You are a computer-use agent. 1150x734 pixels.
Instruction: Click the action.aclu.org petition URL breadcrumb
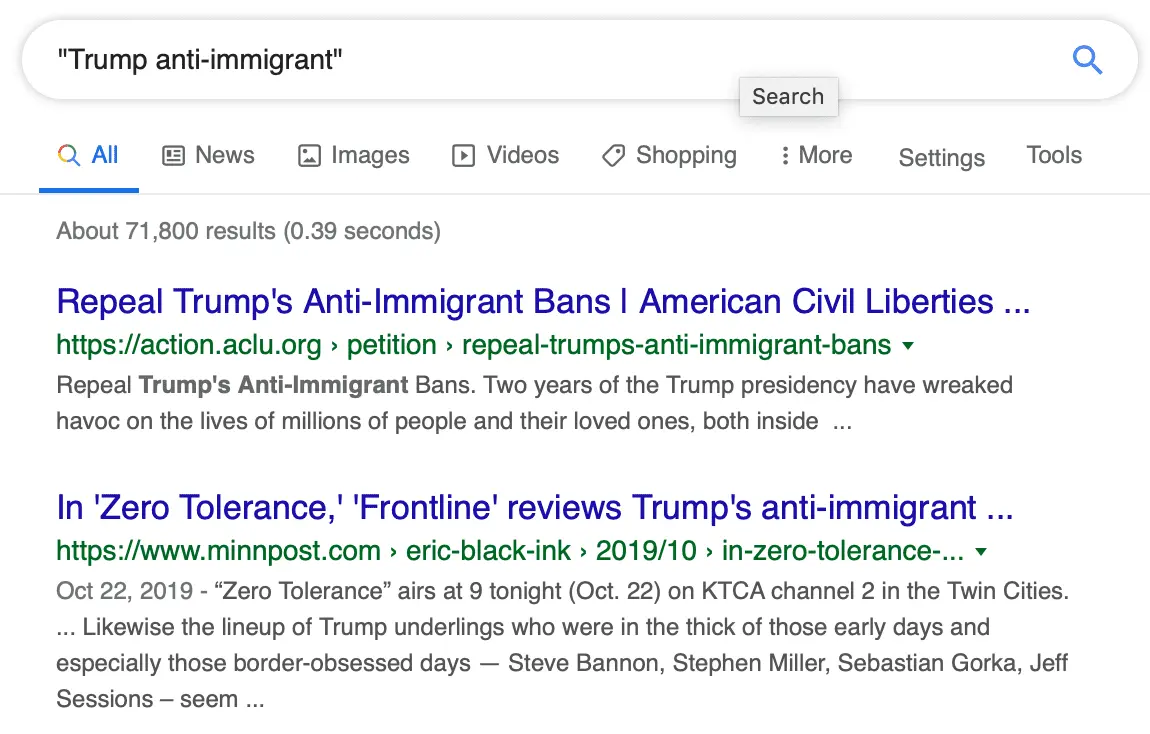473,346
